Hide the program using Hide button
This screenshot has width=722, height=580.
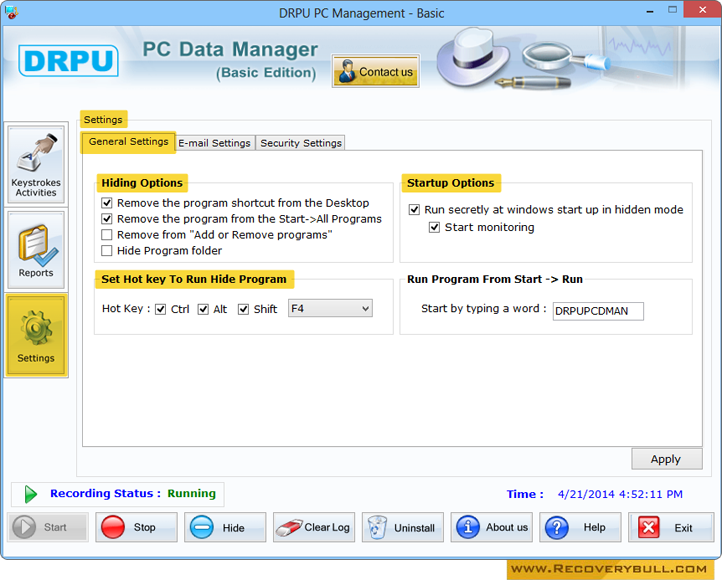pyautogui.click(x=225, y=527)
